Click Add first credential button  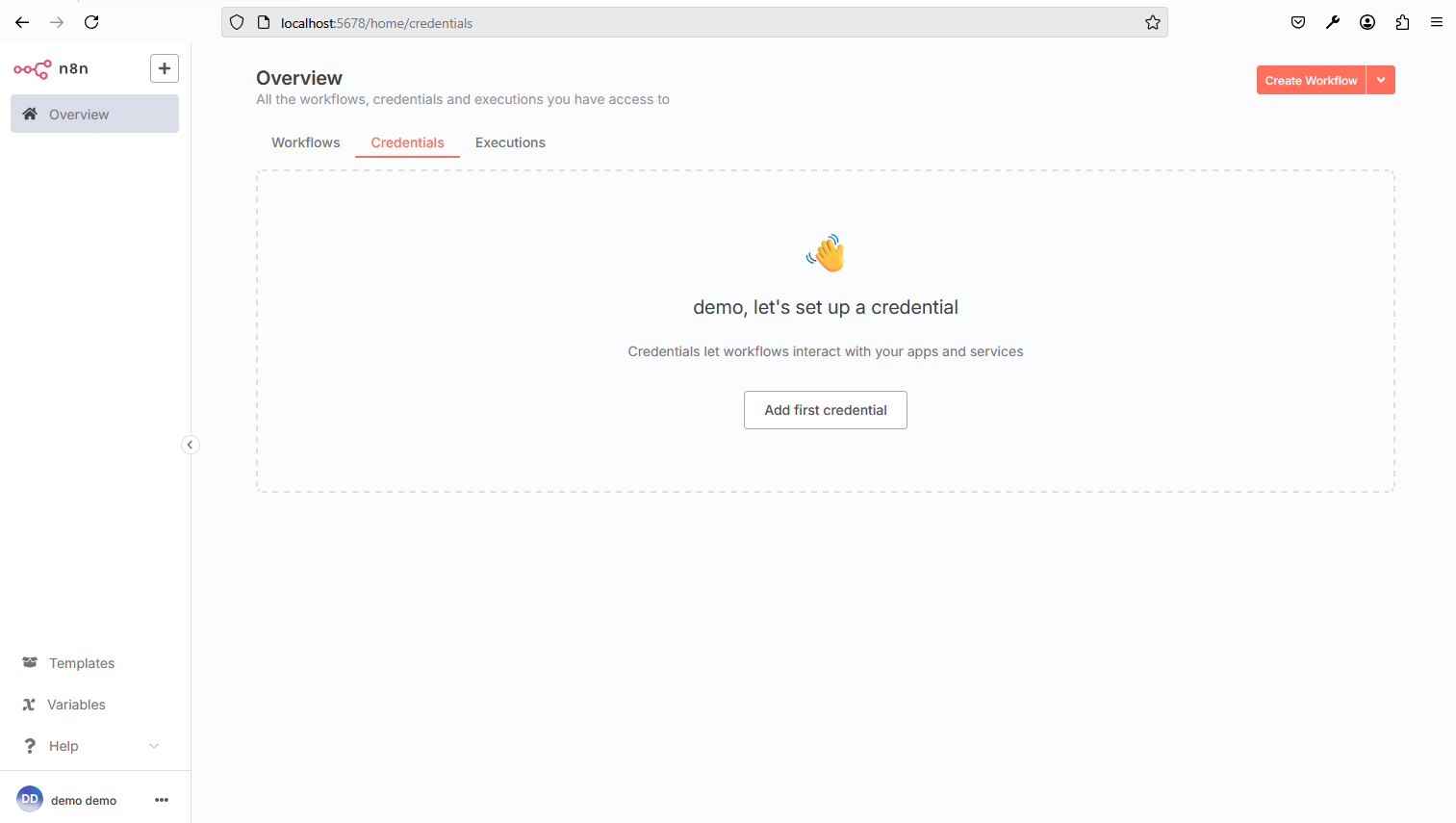(x=825, y=410)
